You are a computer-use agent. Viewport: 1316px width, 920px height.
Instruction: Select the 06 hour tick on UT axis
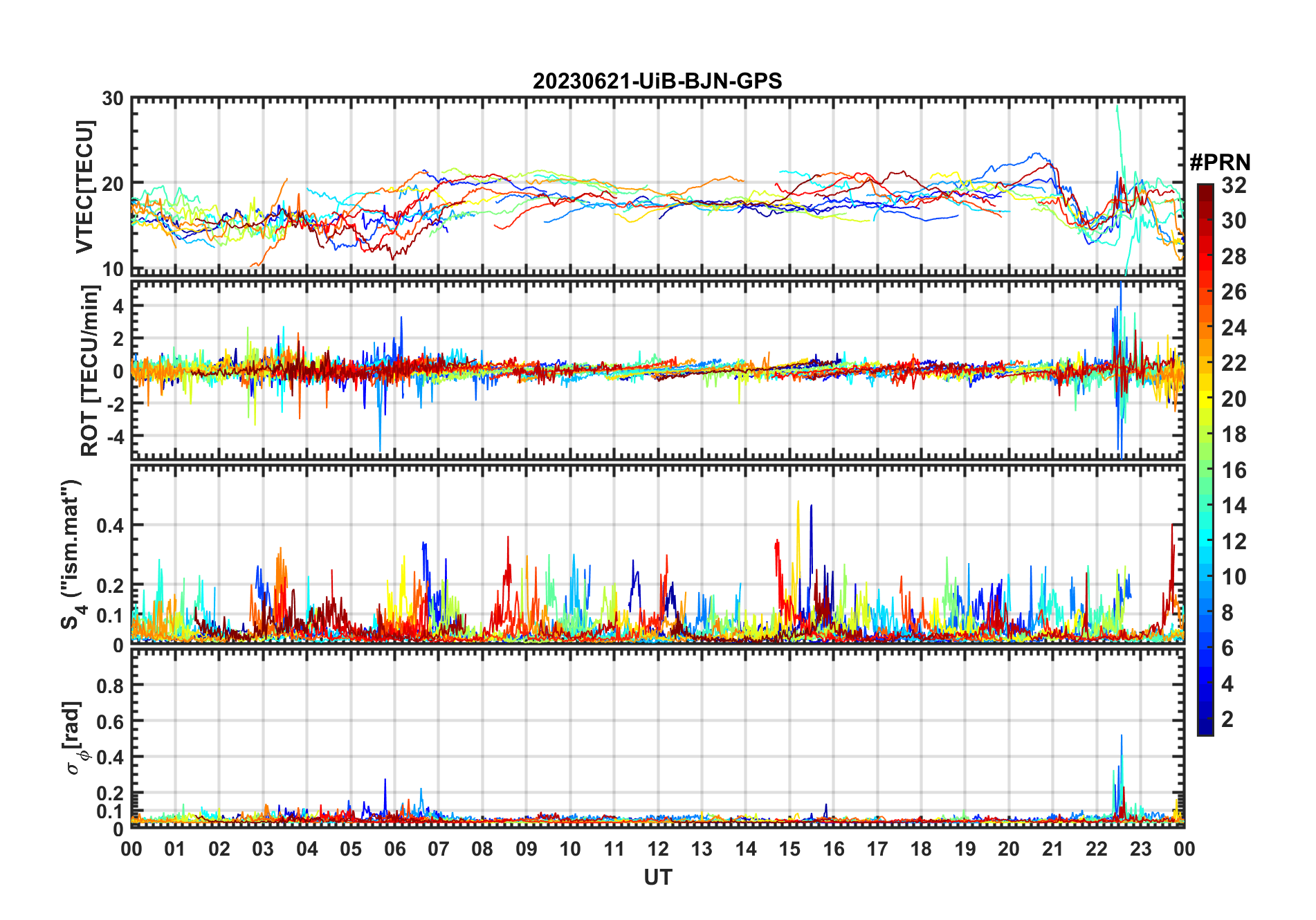394,849
